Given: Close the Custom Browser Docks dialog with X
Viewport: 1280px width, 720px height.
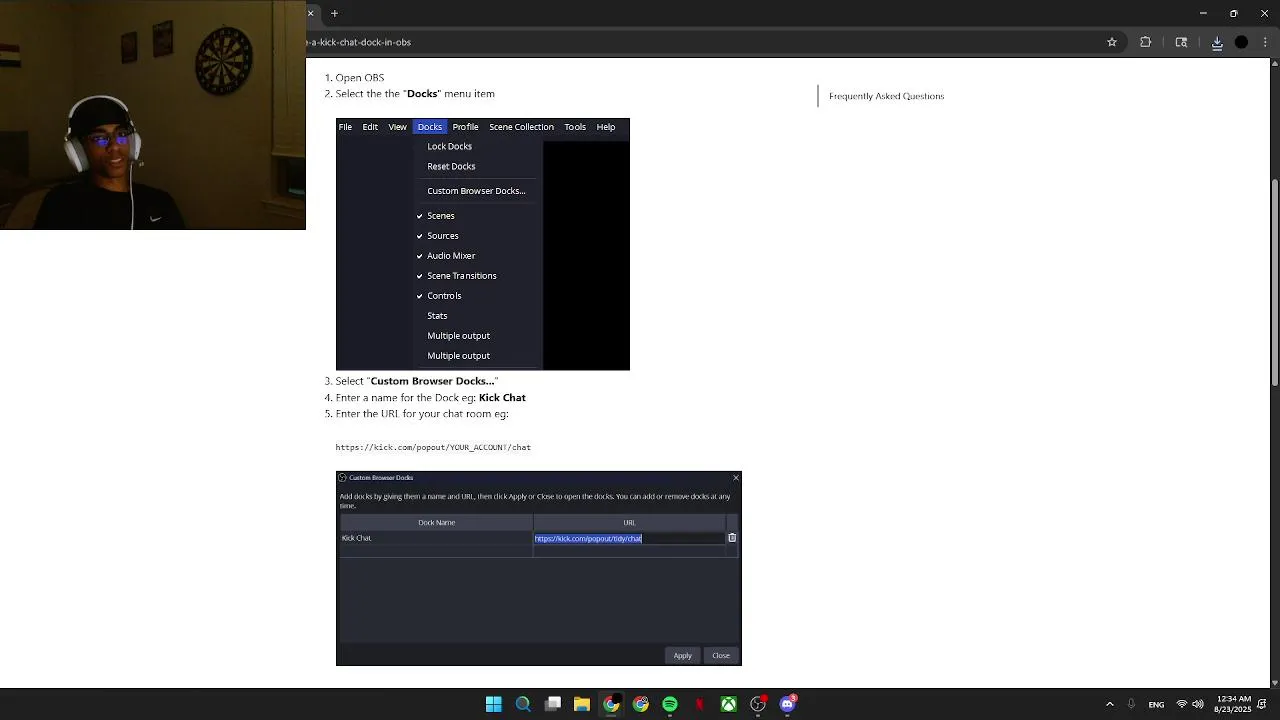Looking at the screenshot, I should point(736,477).
